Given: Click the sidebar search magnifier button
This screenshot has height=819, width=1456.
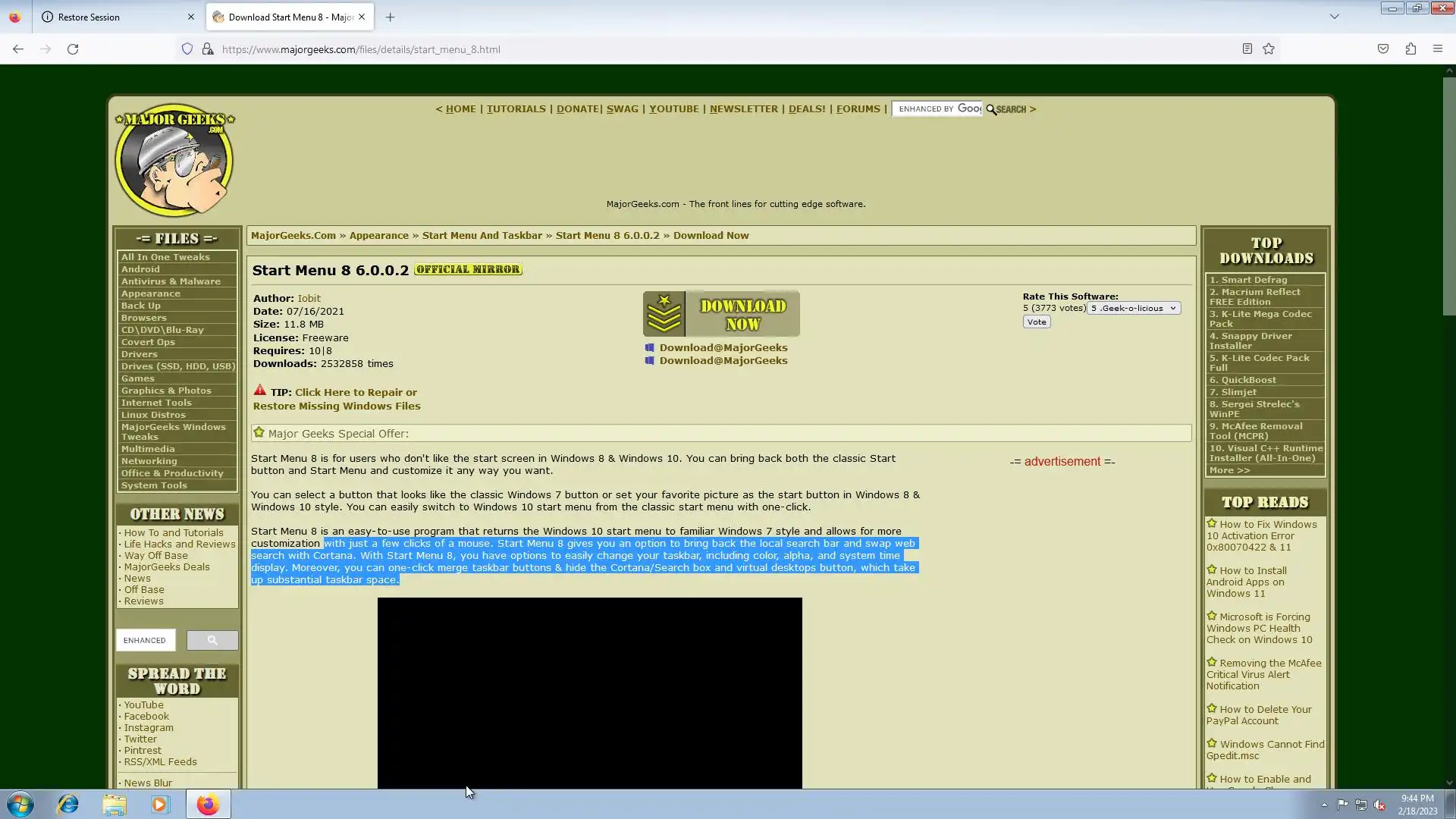Looking at the screenshot, I should pos(212,641).
